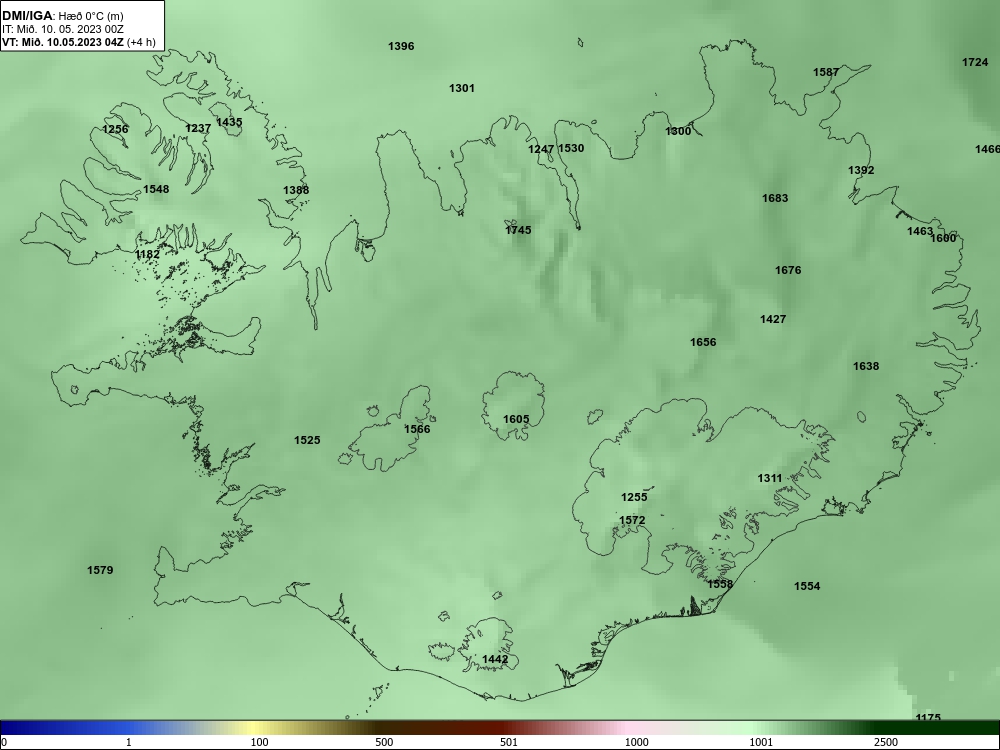
Task: Select the 1525 height label
Action: coord(307,440)
